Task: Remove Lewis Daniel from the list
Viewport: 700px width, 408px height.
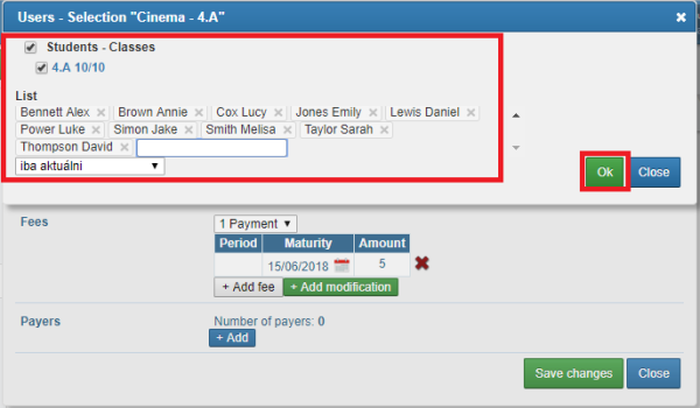Action: (471, 113)
